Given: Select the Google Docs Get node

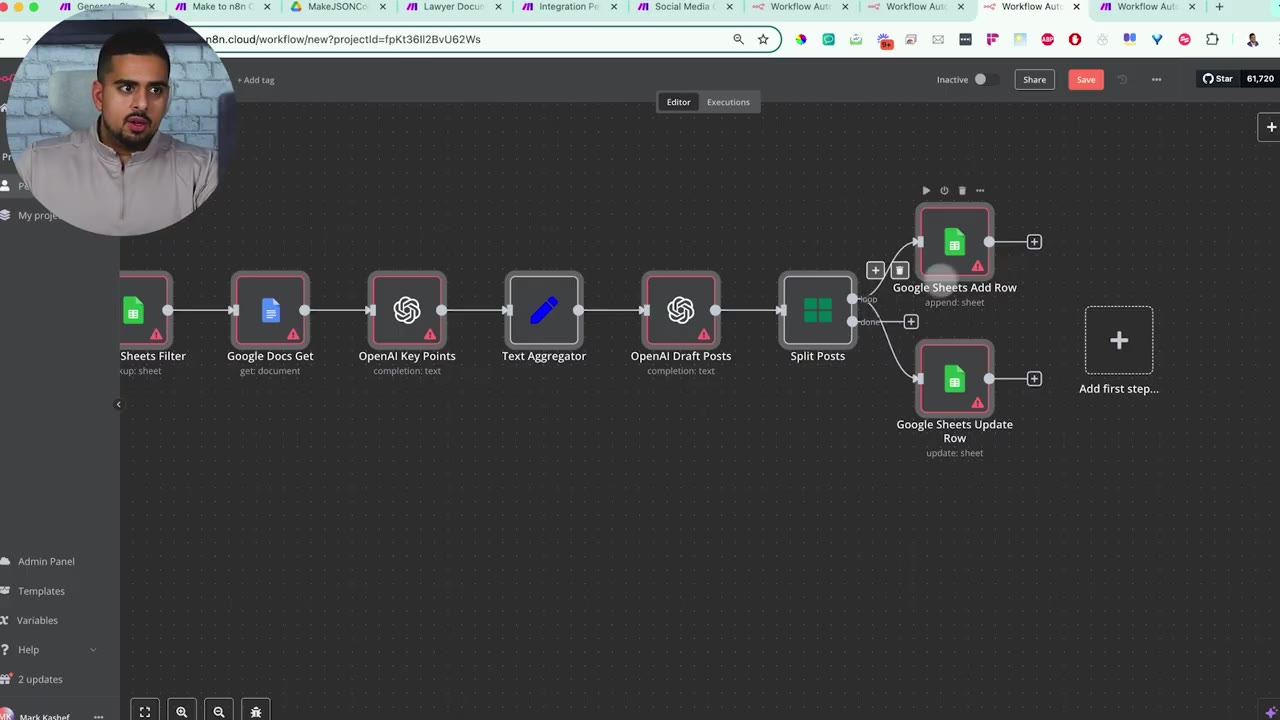Looking at the screenshot, I should (x=270, y=310).
